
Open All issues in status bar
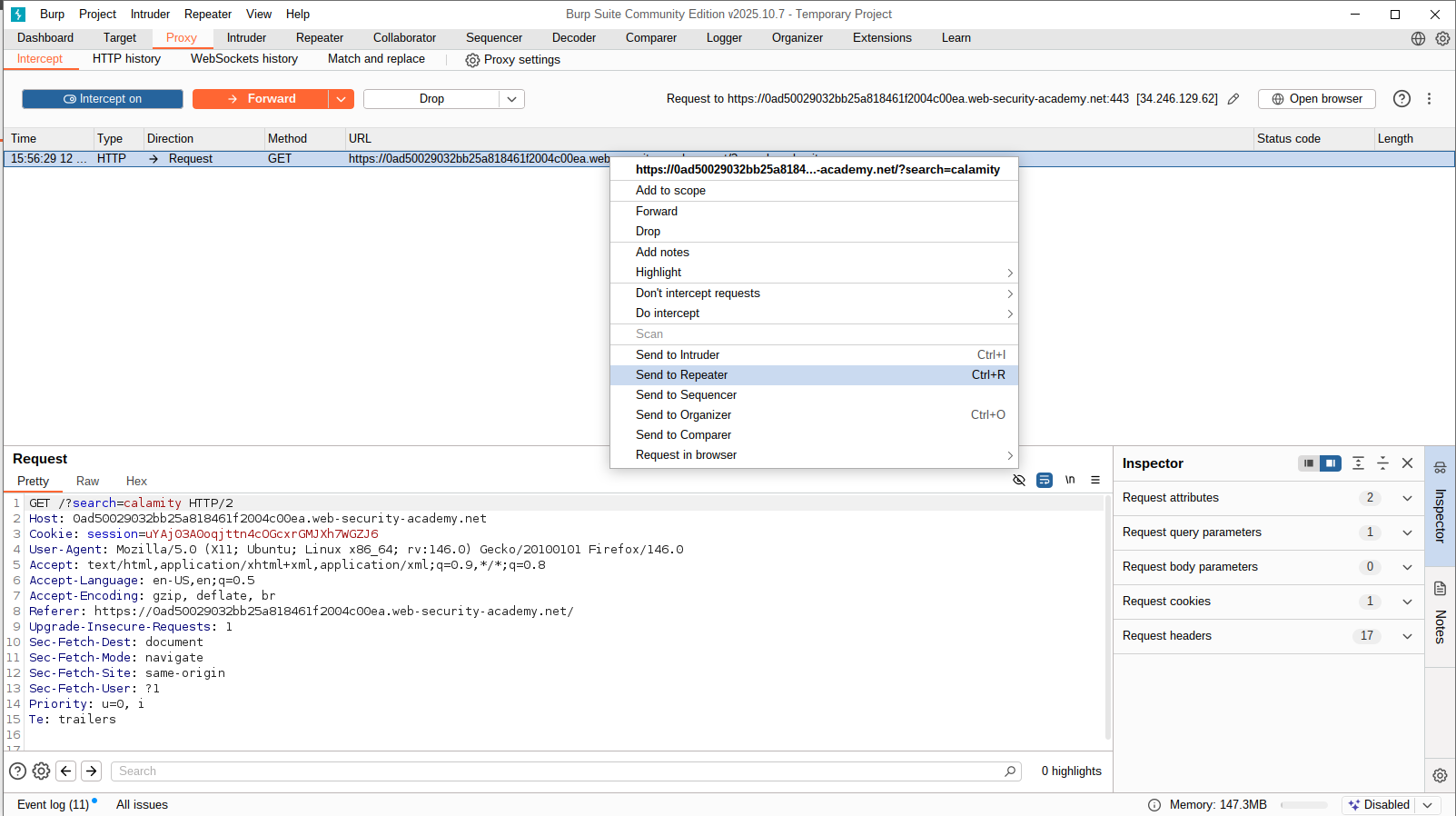click(x=142, y=805)
